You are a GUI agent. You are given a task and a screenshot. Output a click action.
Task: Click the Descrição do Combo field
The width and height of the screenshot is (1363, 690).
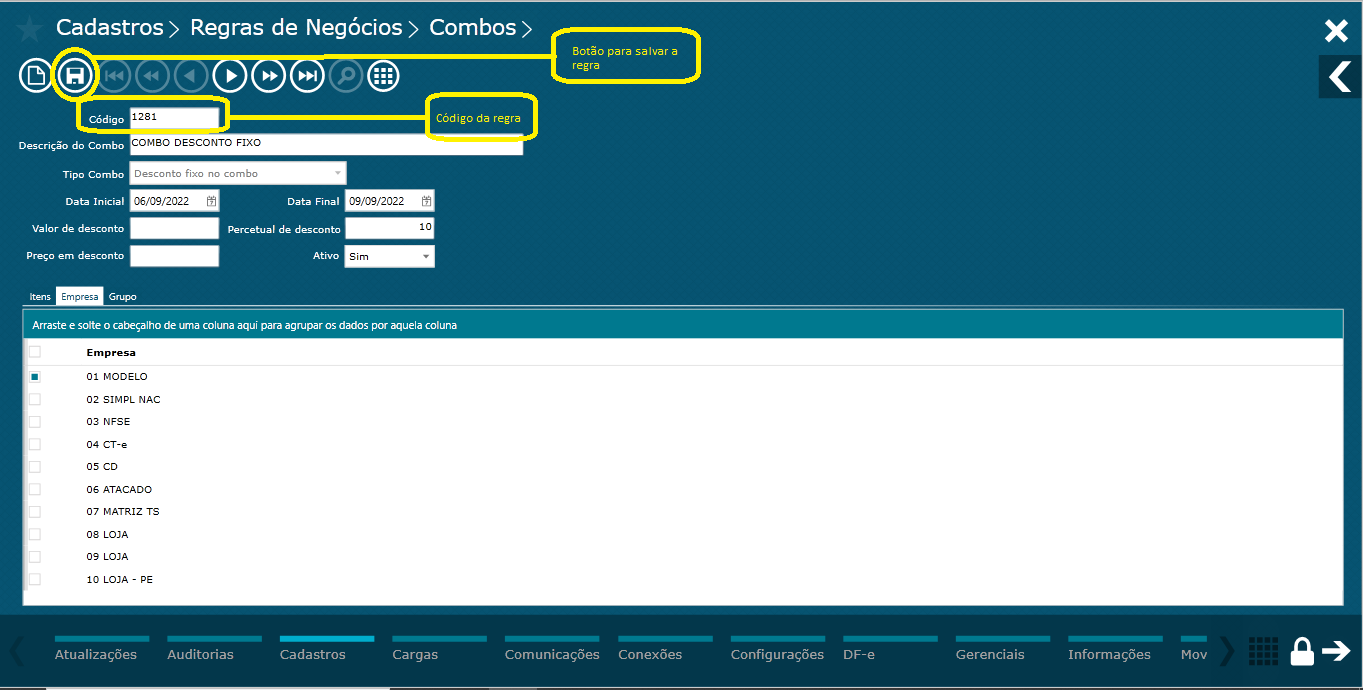pos(326,144)
